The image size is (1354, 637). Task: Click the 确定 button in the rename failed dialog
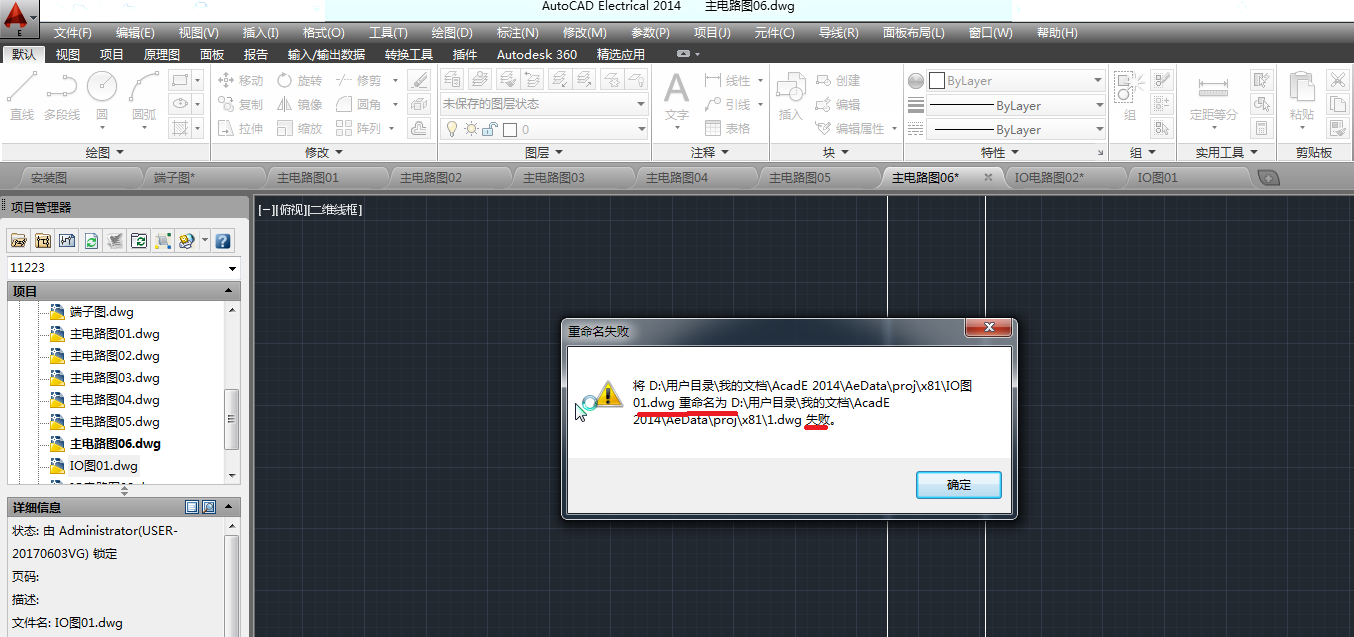[x=958, y=484]
